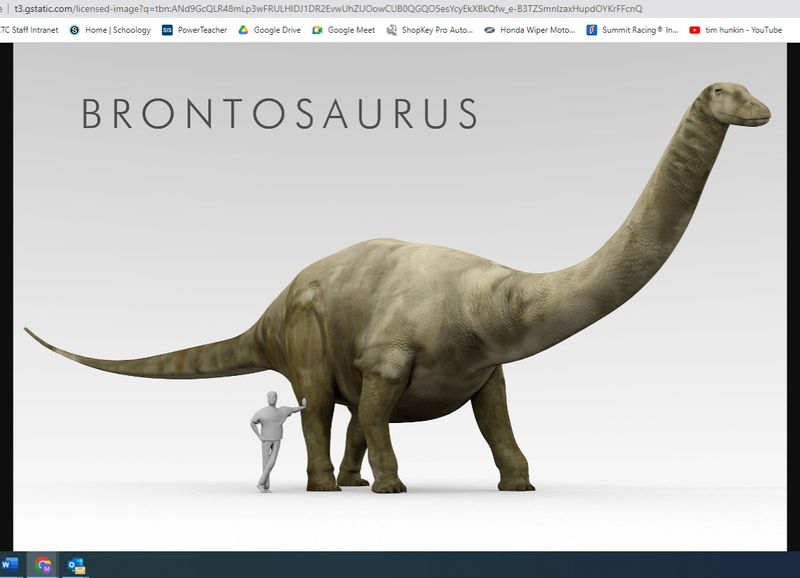Click the Schoology bookmark icon
Viewport: 800px width, 578px height.
[74, 30]
